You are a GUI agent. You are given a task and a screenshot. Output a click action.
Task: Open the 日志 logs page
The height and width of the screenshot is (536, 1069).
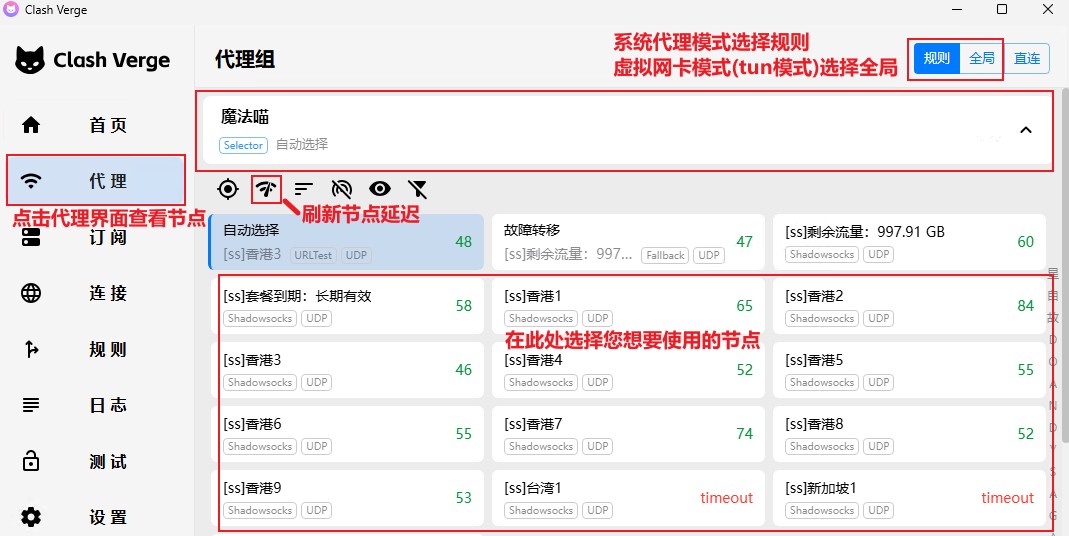coord(95,405)
